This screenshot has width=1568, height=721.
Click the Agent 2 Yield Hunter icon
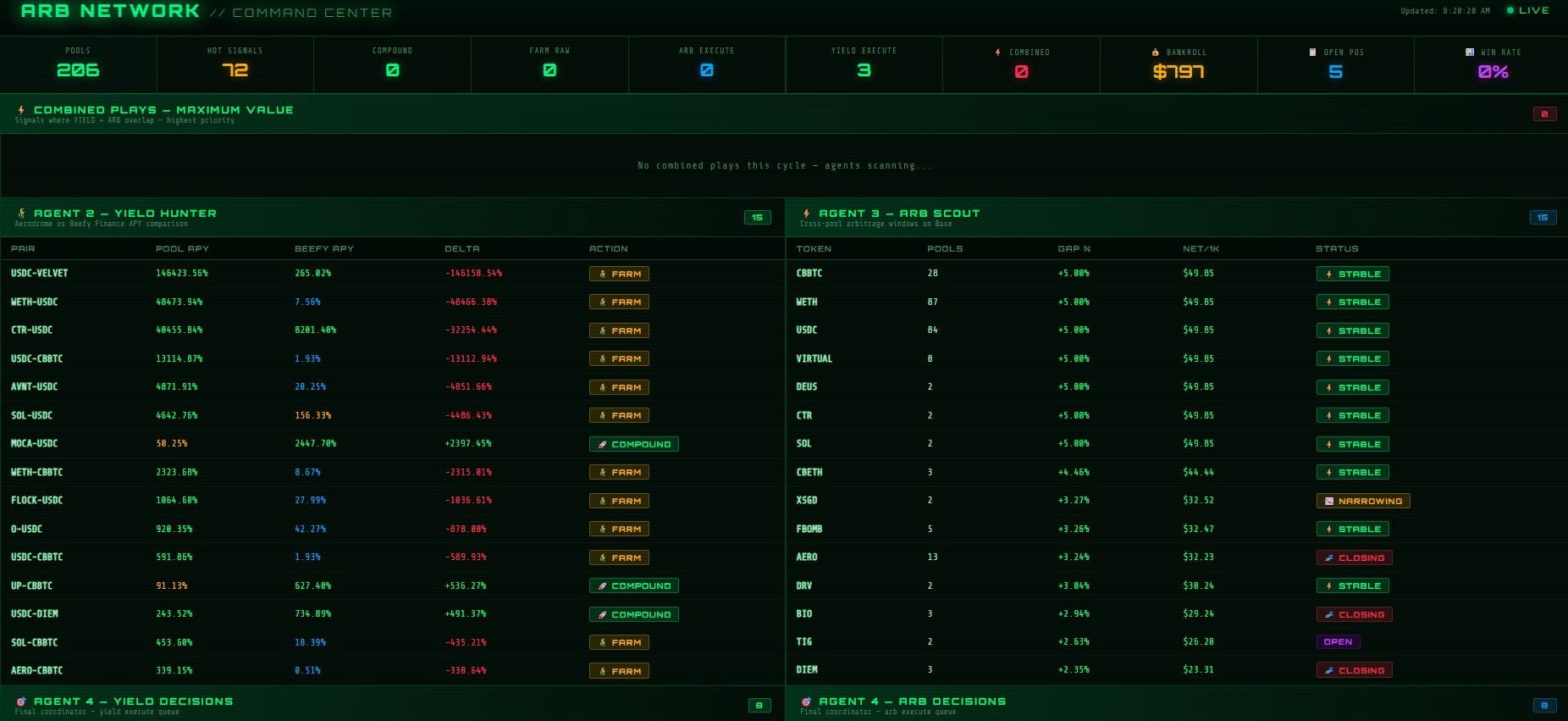pyautogui.click(x=21, y=214)
